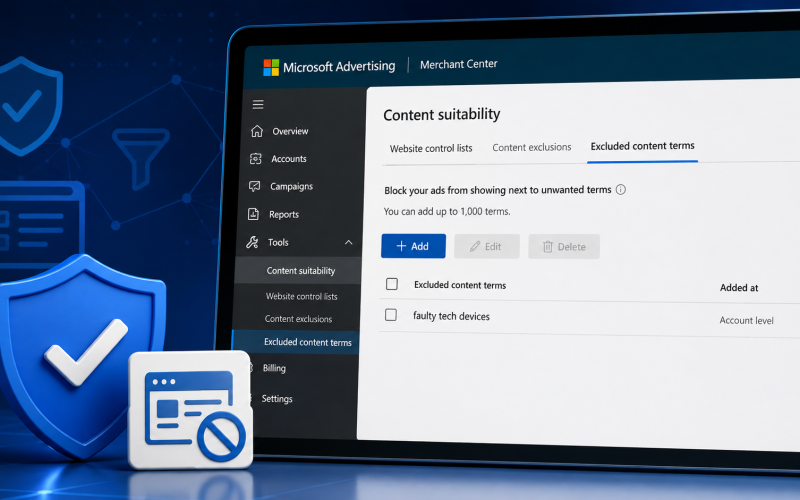This screenshot has width=800, height=500.
Task: Click the Added at column header
Action: coord(739,288)
